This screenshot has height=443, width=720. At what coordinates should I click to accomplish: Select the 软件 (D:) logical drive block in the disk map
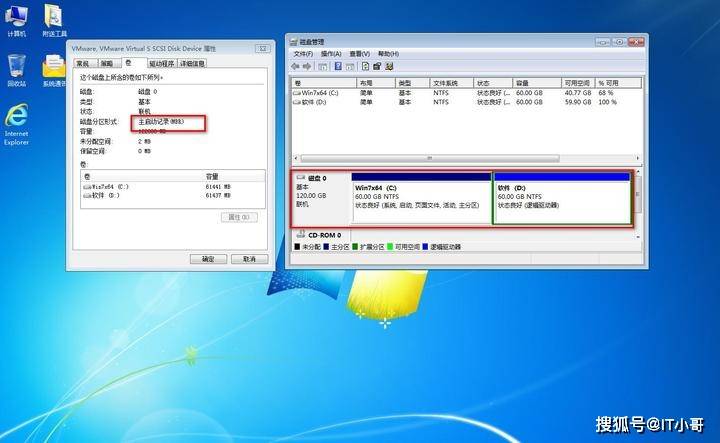[x=562, y=198]
